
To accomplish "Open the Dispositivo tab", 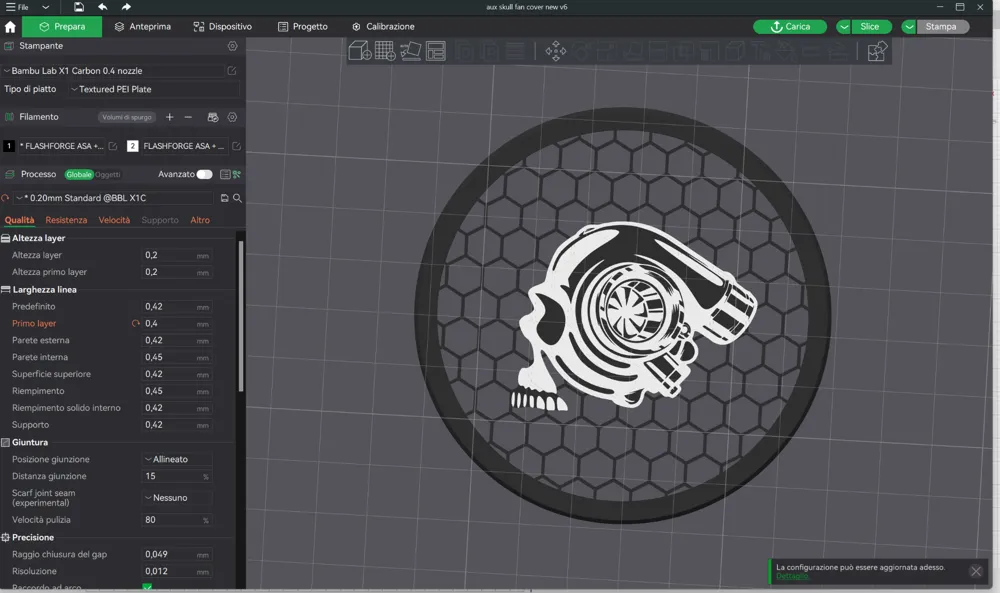I will pyautogui.click(x=223, y=27).
